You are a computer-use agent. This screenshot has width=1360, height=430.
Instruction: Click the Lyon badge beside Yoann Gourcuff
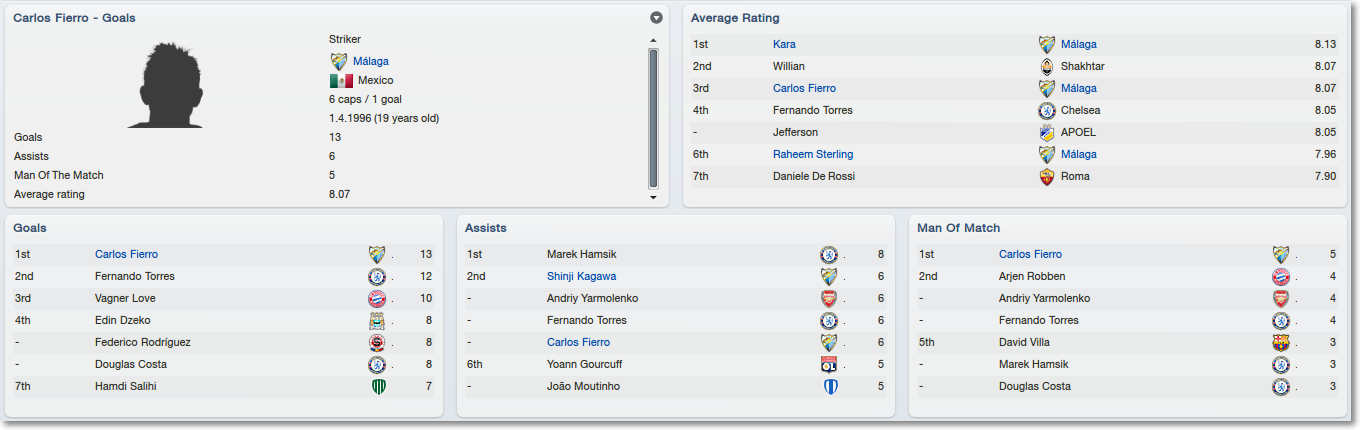point(829,364)
